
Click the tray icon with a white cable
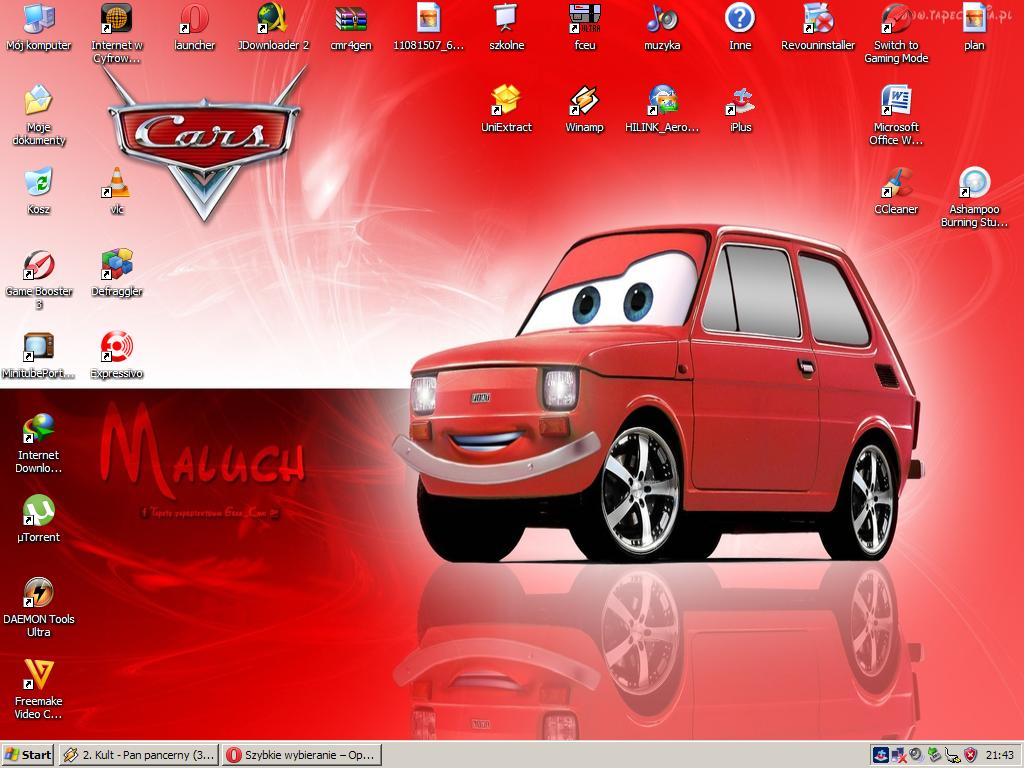(x=953, y=756)
